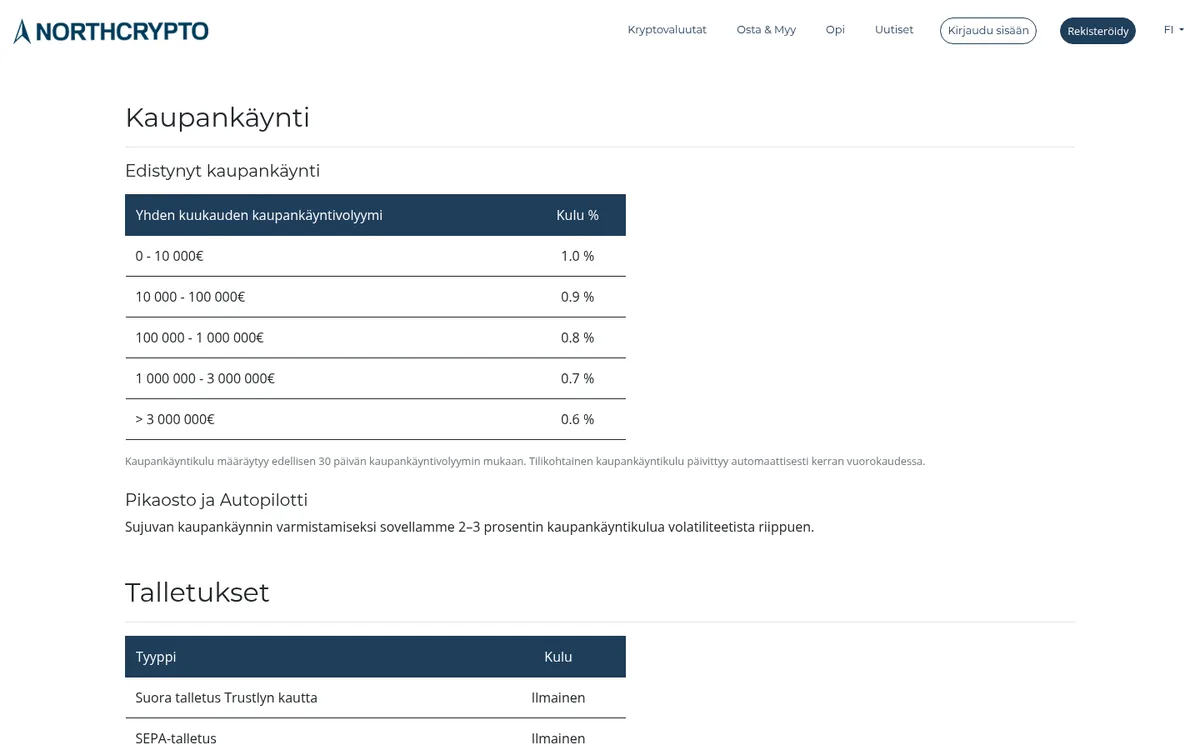Select the 0 - 10 000€ row label
This screenshot has height=750, width=1200.
pos(169,256)
